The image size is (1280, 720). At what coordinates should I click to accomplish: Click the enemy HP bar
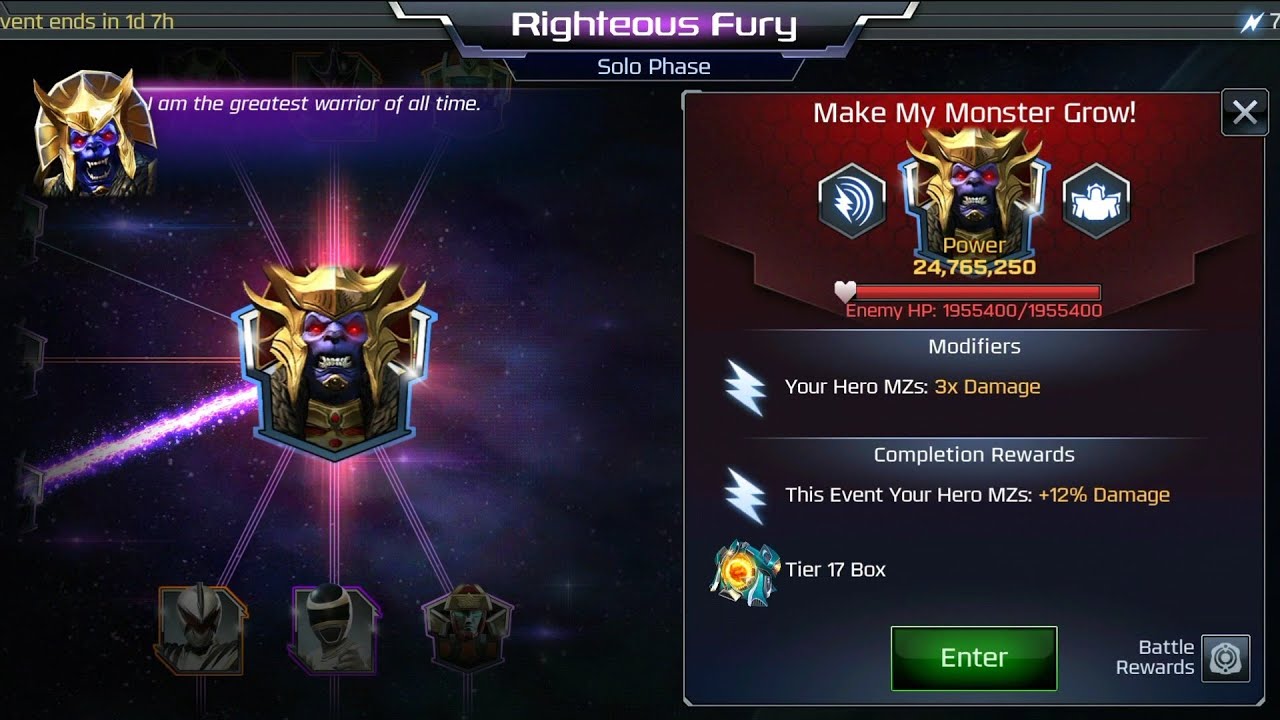coord(967,292)
